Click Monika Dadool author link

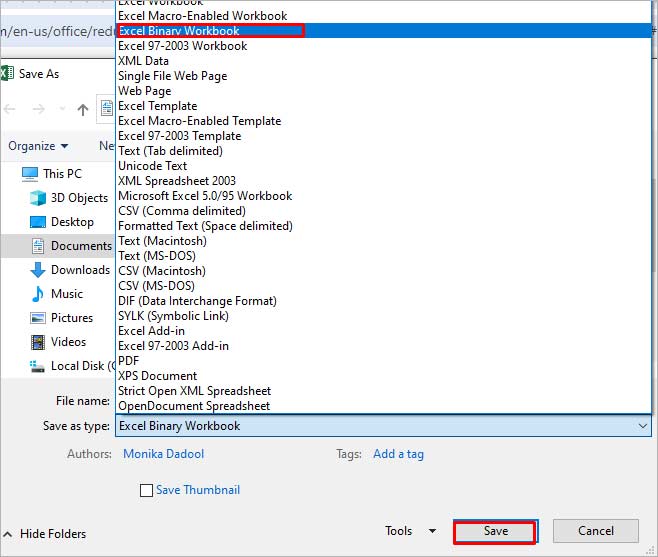[164, 454]
